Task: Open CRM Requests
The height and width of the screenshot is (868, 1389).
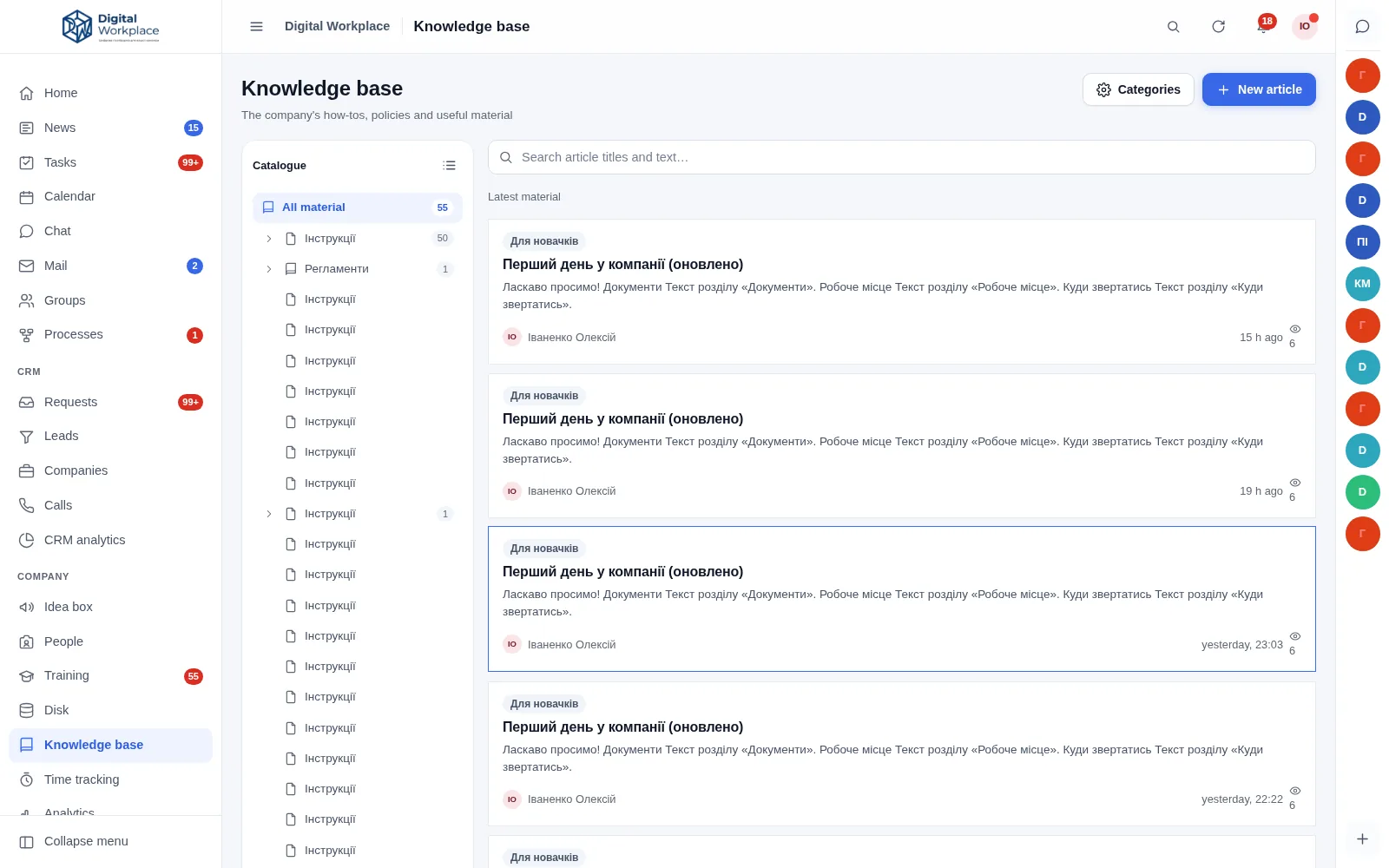Action: [x=111, y=402]
